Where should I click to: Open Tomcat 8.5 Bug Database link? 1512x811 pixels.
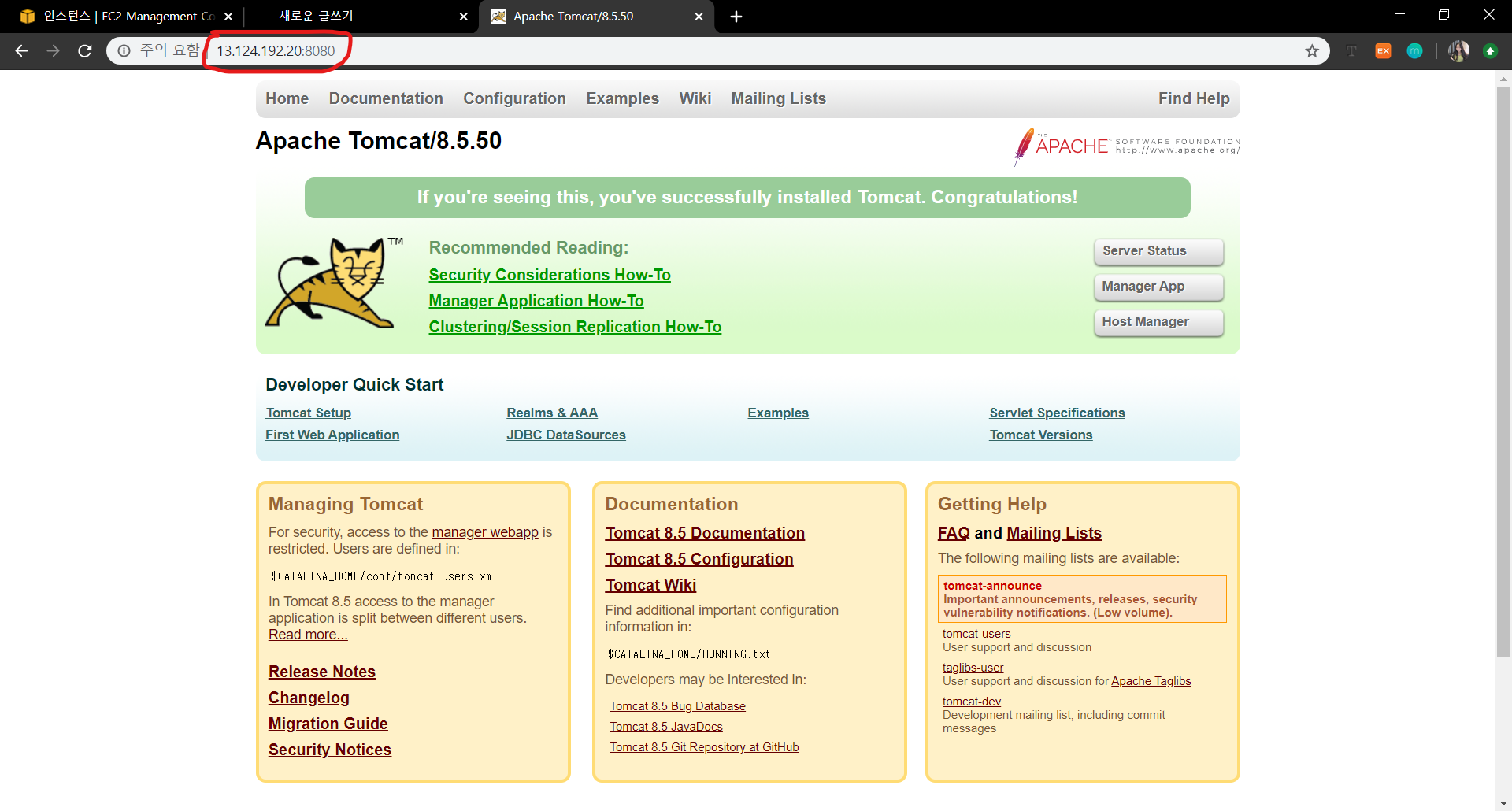[x=677, y=706]
